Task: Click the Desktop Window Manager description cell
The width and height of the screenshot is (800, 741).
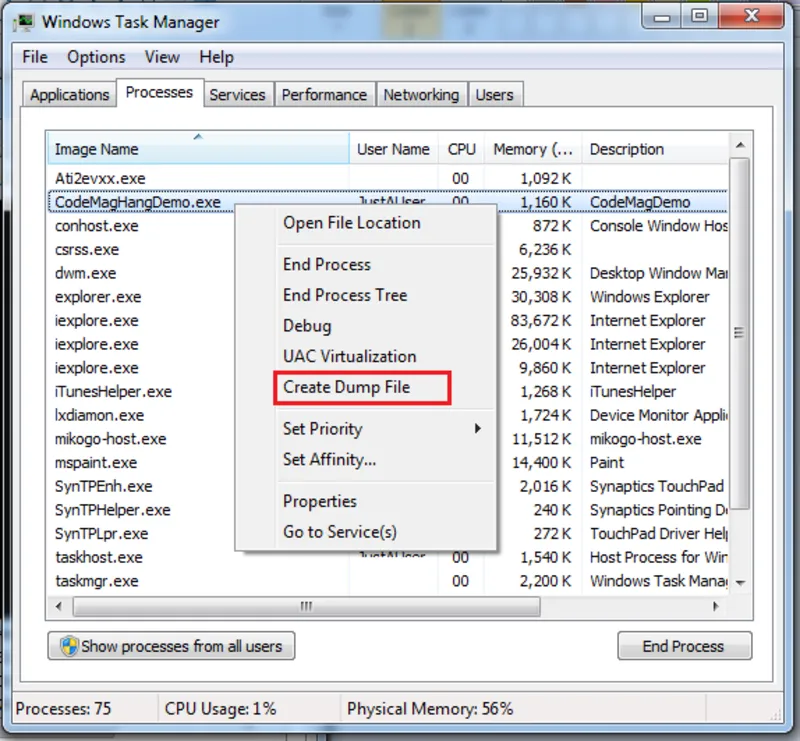Action: pyautogui.click(x=658, y=273)
